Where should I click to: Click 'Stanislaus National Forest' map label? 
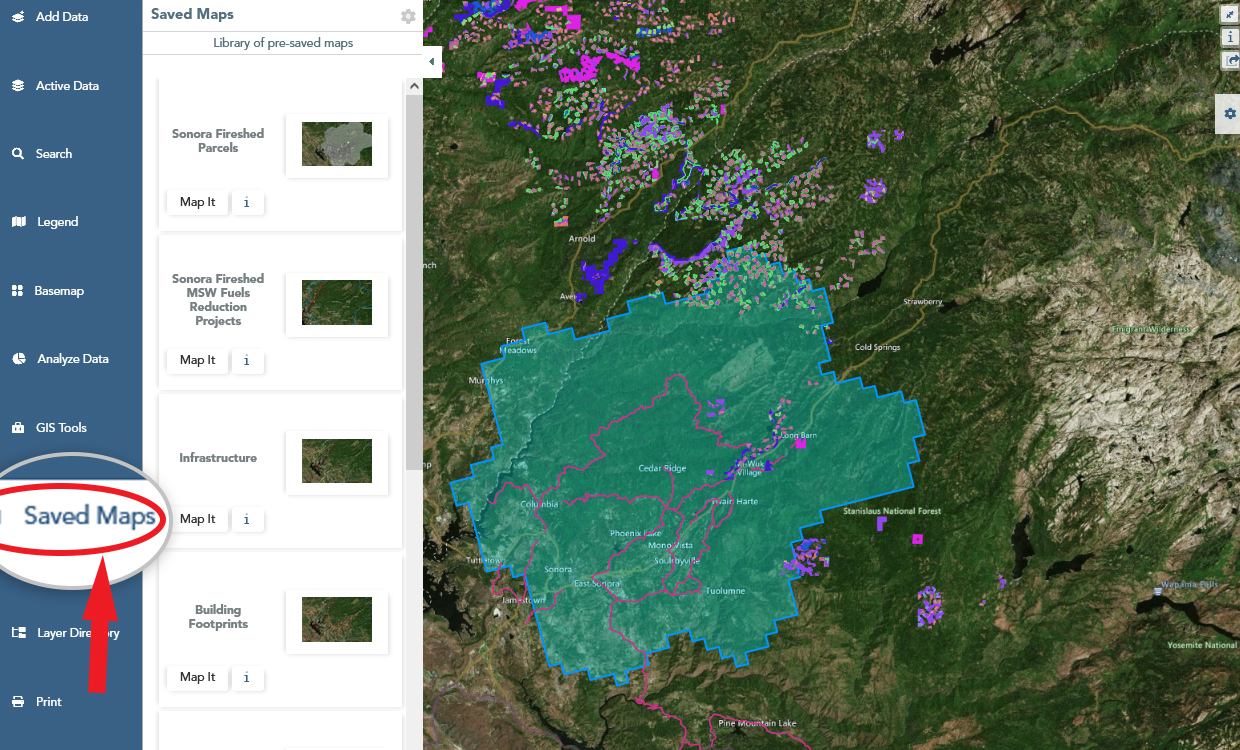point(892,512)
